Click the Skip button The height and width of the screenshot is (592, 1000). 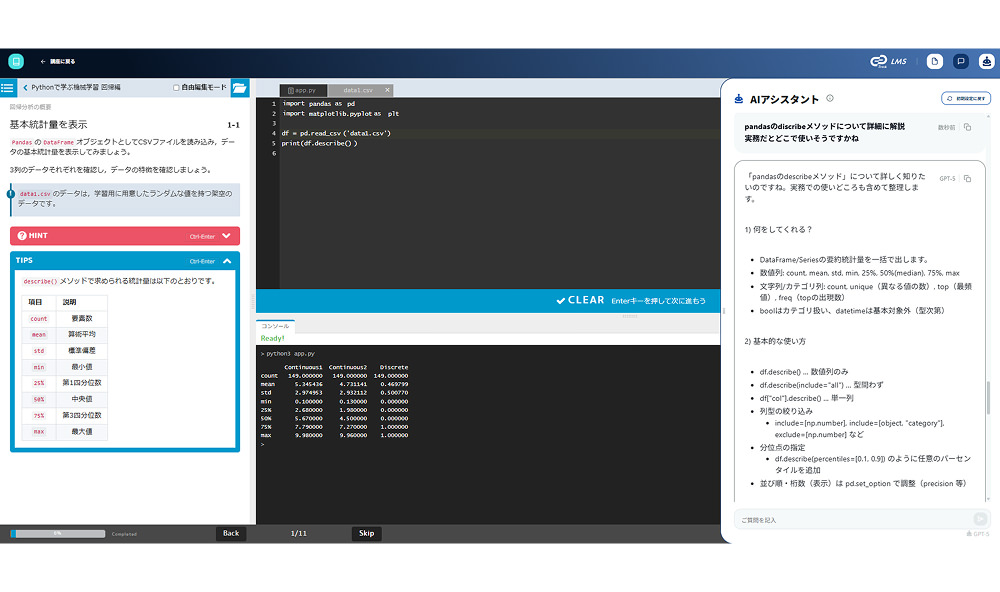[366, 533]
